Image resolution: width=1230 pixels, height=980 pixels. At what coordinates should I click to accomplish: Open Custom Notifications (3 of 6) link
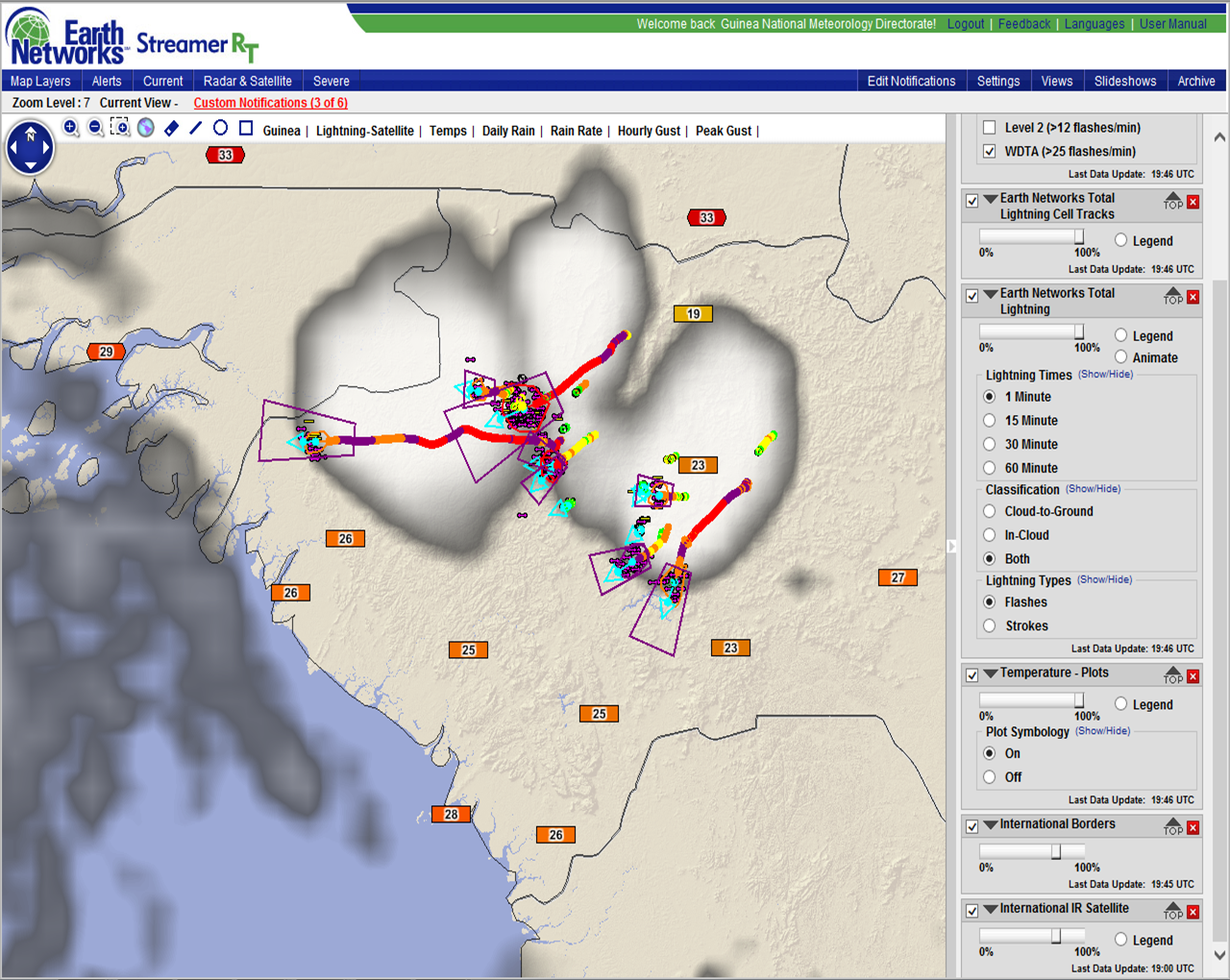[271, 103]
